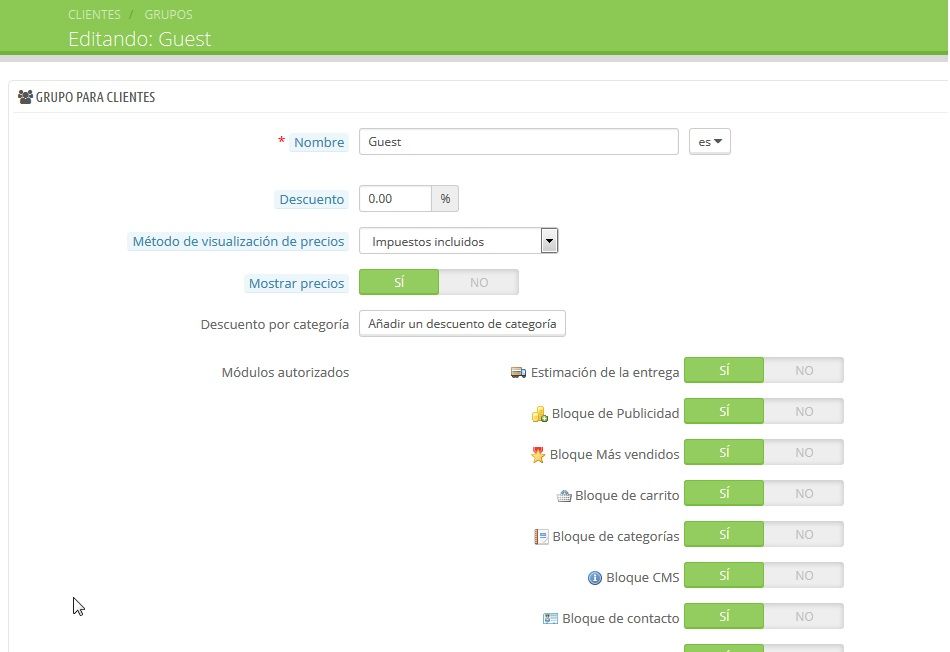Set Mostrar precios to NO
Image resolution: width=950 pixels, height=652 pixels.
coord(479,282)
